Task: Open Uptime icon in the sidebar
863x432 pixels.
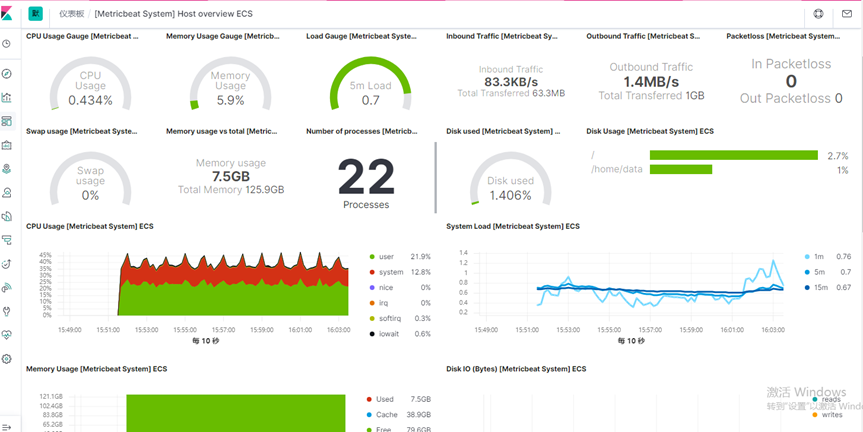Action: pos(7,287)
